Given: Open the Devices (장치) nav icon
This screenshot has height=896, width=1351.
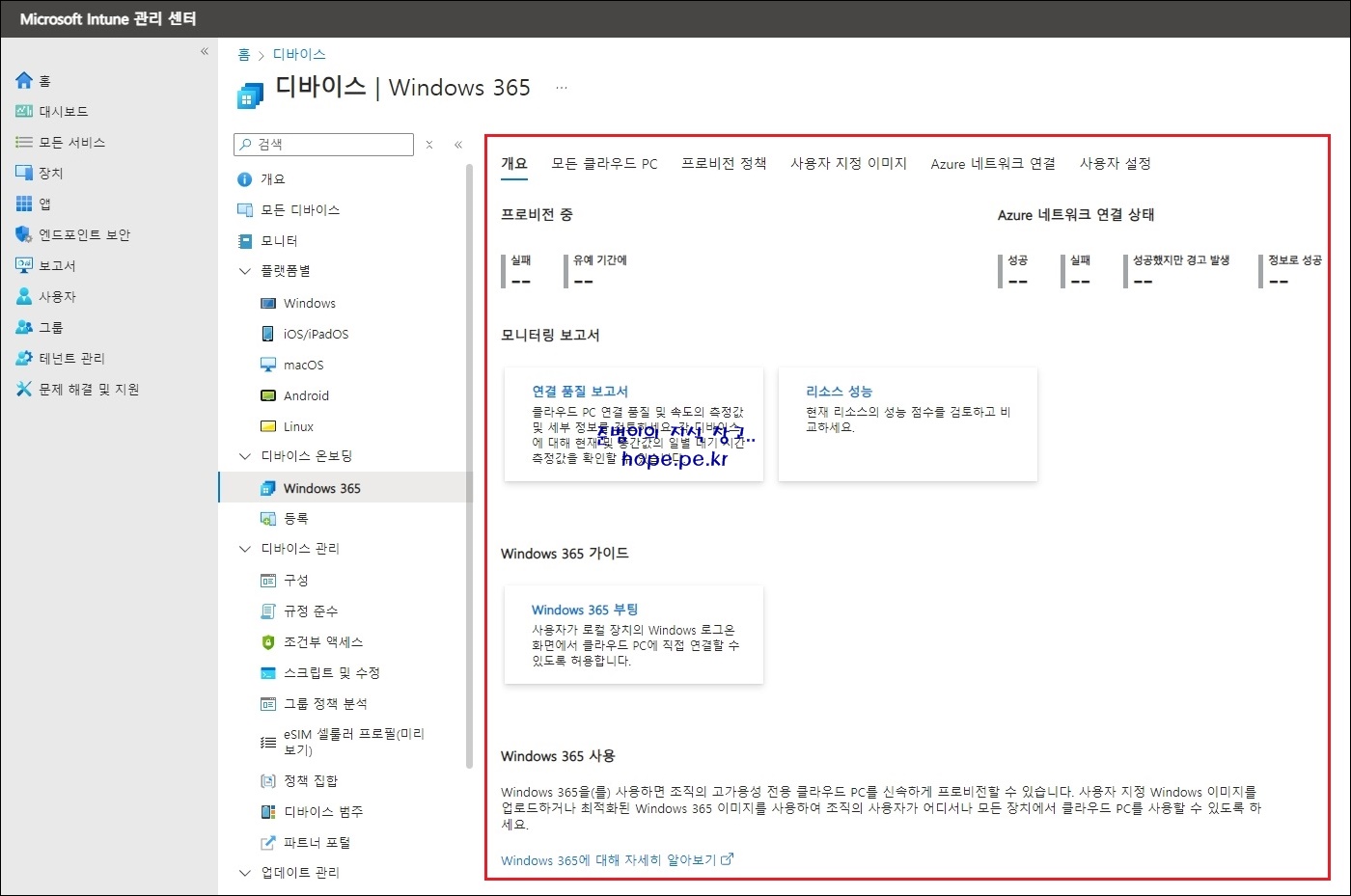Looking at the screenshot, I should tap(24, 173).
